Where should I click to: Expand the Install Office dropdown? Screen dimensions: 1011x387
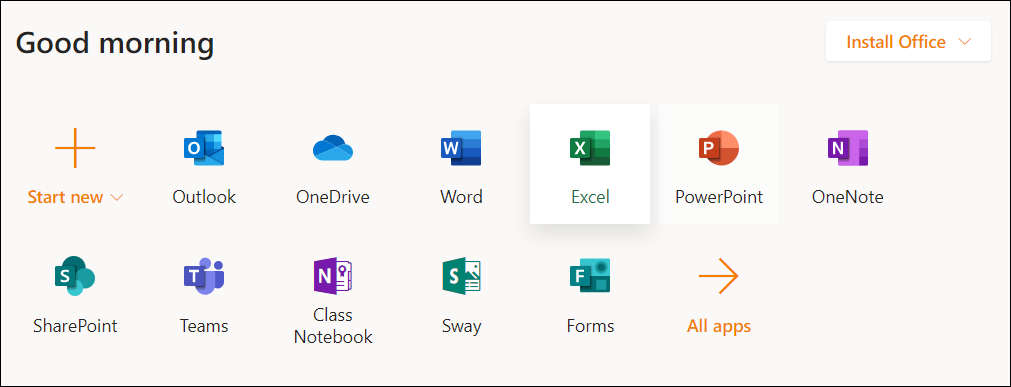(x=908, y=42)
